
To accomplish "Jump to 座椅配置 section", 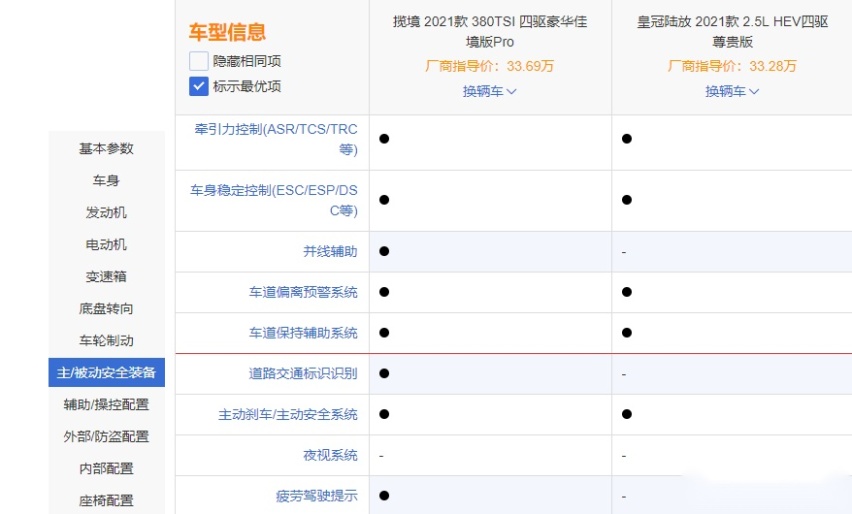I will point(106,500).
